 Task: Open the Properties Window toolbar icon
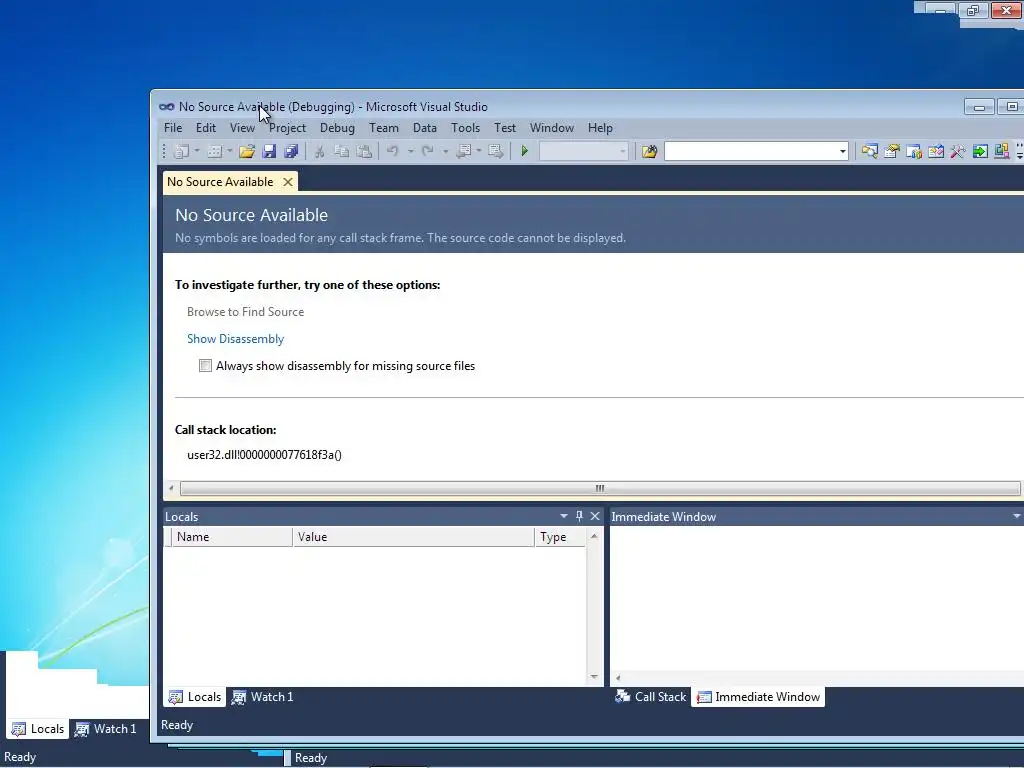click(x=891, y=152)
